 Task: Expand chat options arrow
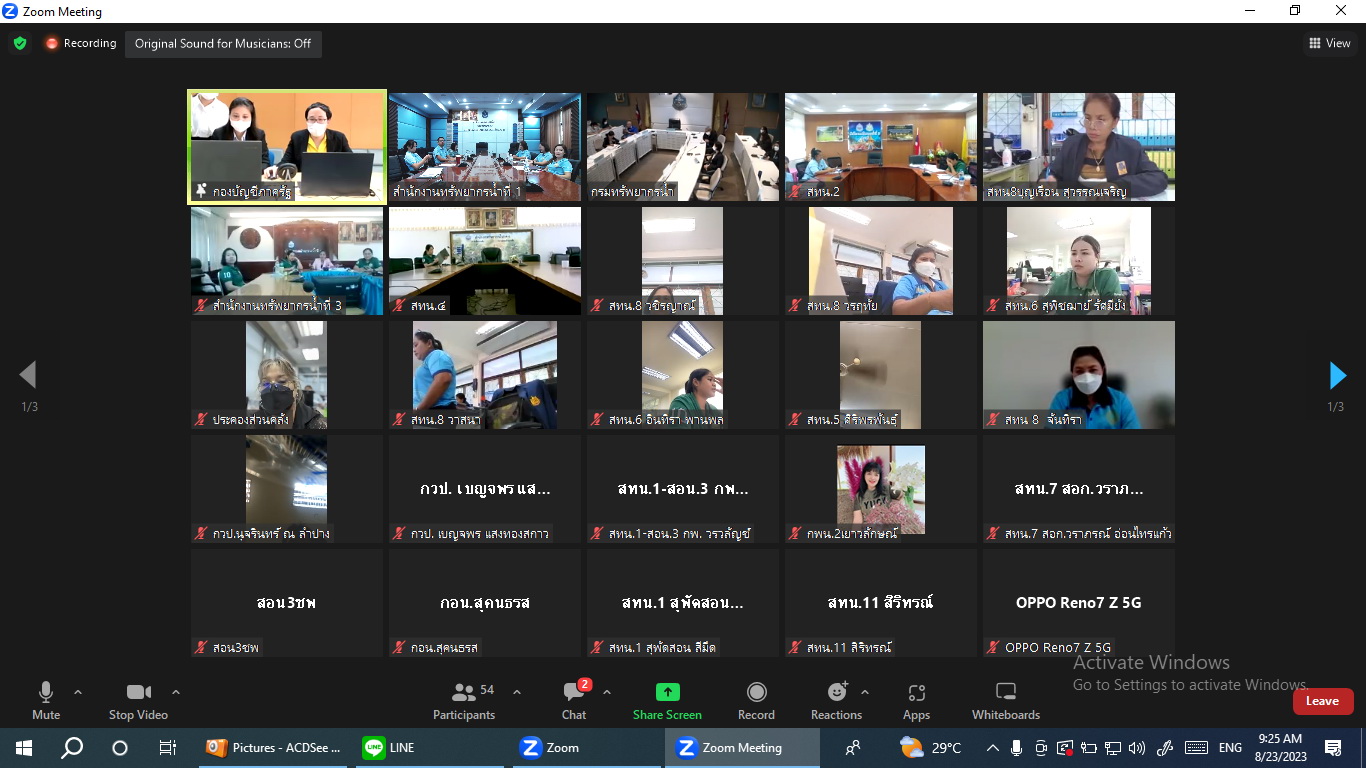[607, 691]
